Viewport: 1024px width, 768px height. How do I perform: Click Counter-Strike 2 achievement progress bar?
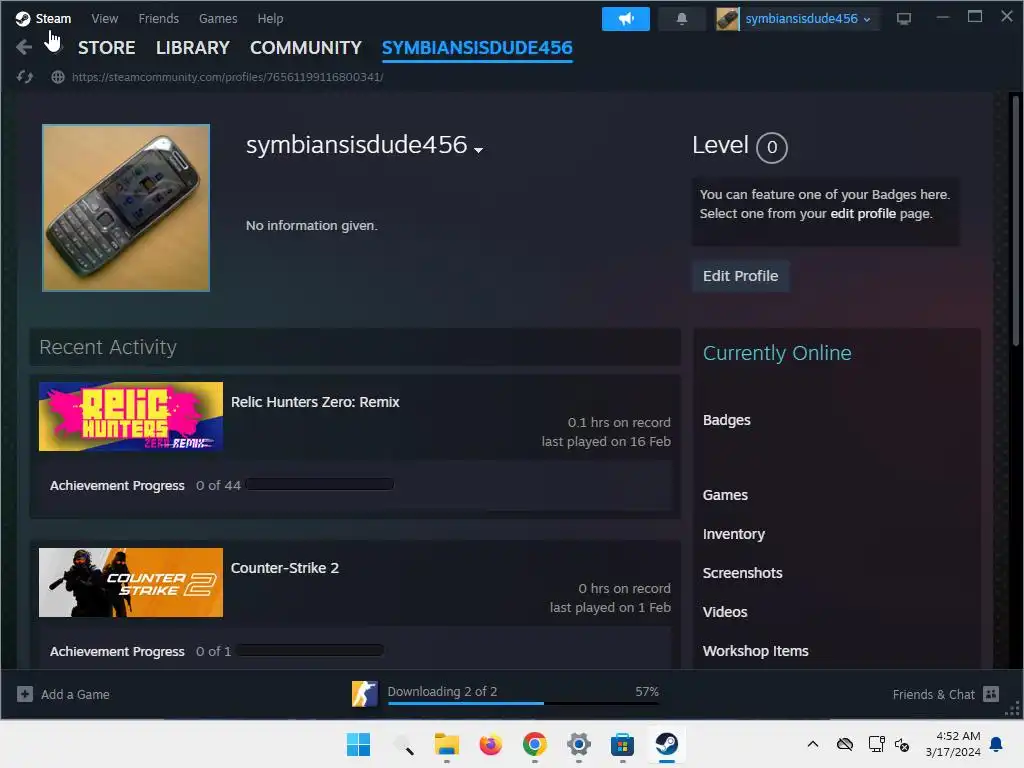(x=310, y=650)
